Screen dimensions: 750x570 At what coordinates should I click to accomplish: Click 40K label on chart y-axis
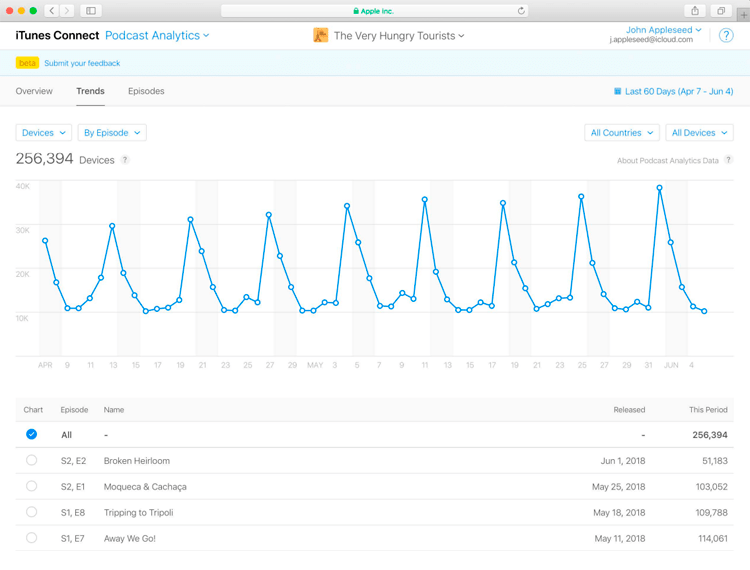pos(22,186)
